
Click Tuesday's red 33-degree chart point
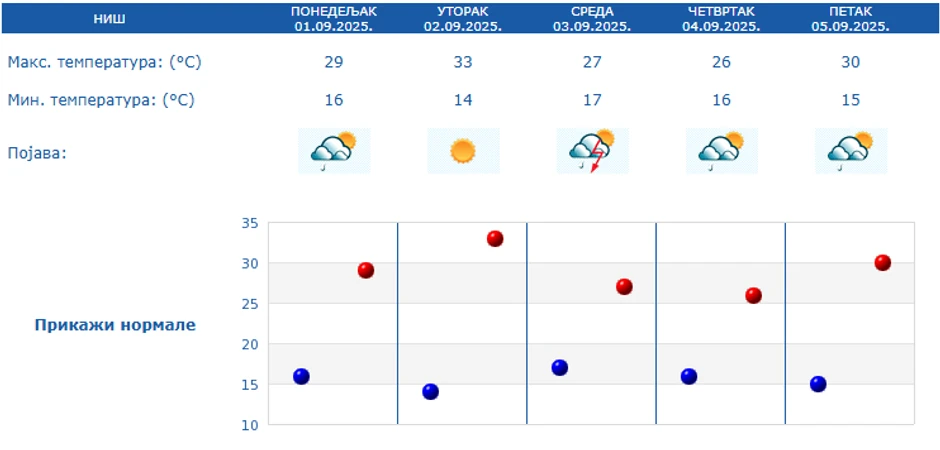point(495,238)
